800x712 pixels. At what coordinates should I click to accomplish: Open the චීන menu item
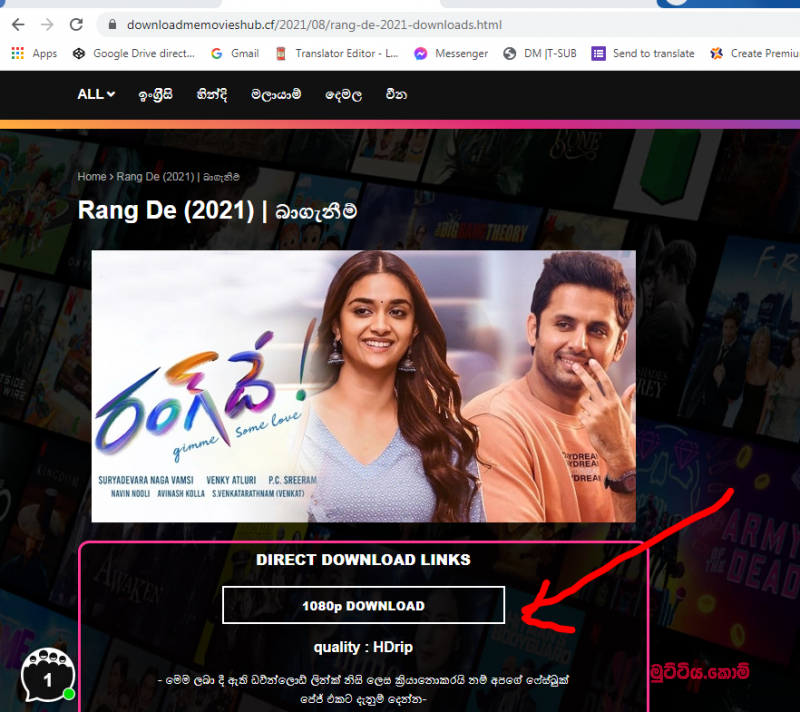pos(396,94)
